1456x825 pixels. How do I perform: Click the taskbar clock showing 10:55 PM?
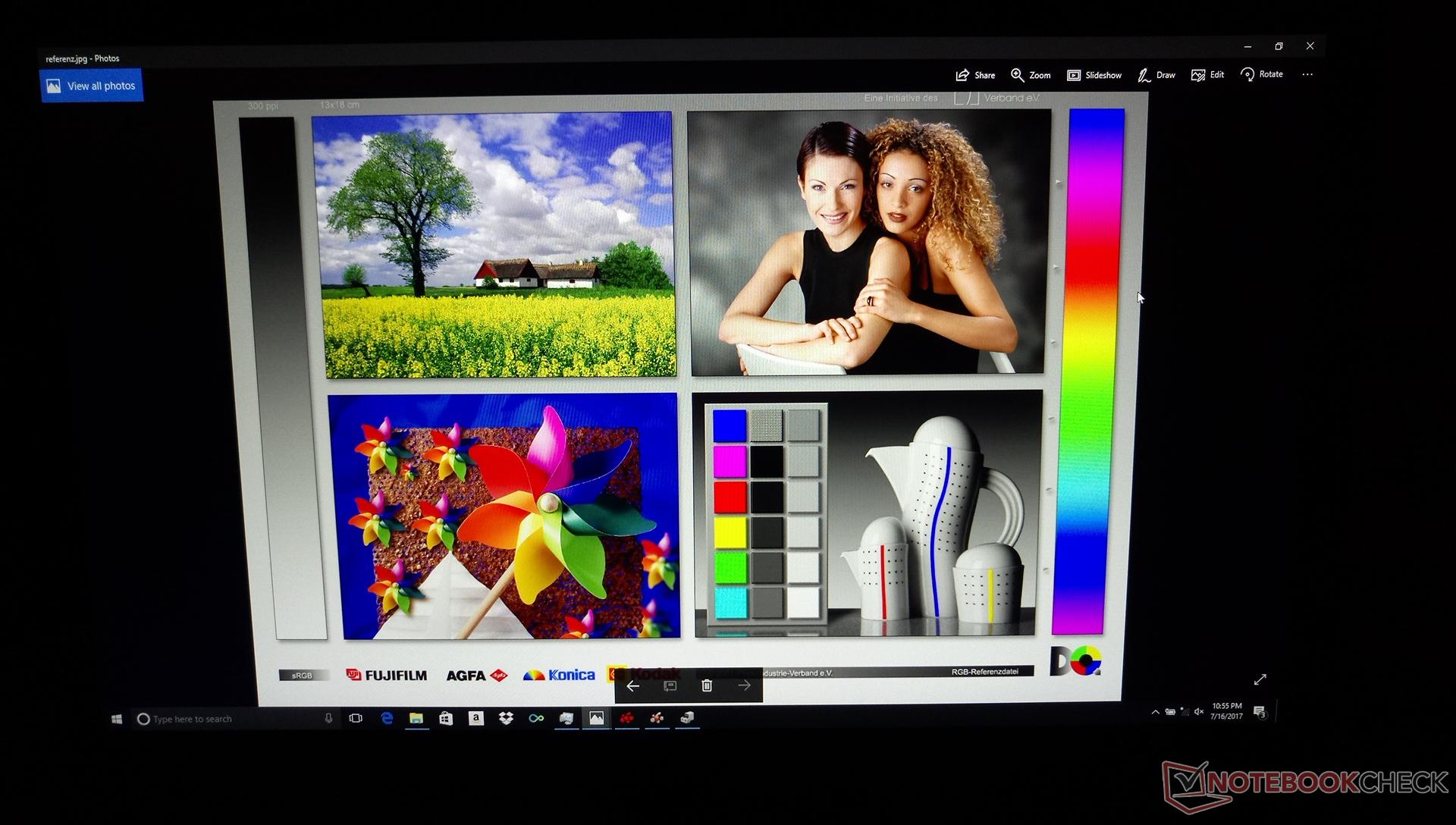click(1226, 711)
